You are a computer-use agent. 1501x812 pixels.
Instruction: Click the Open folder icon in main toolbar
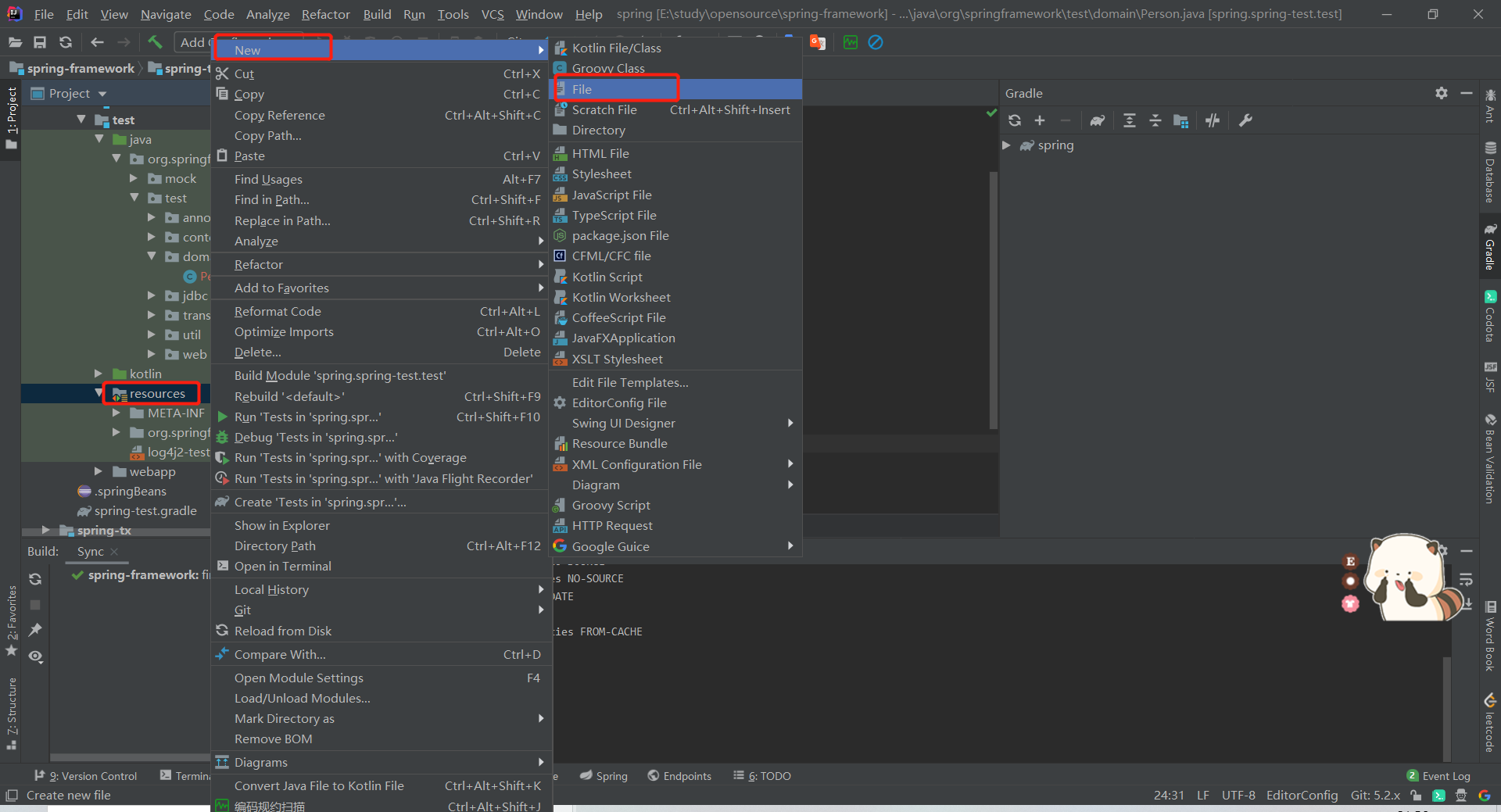(x=15, y=42)
